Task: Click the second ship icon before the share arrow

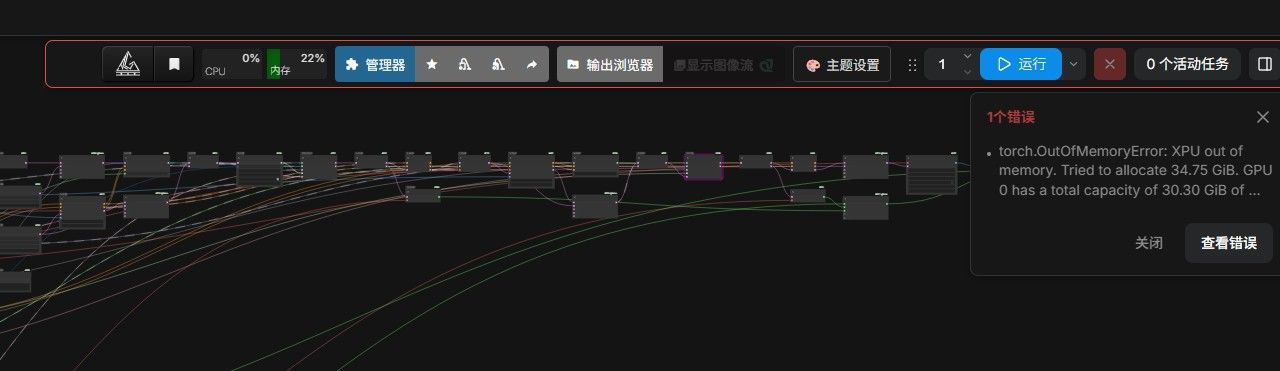Action: (498, 64)
